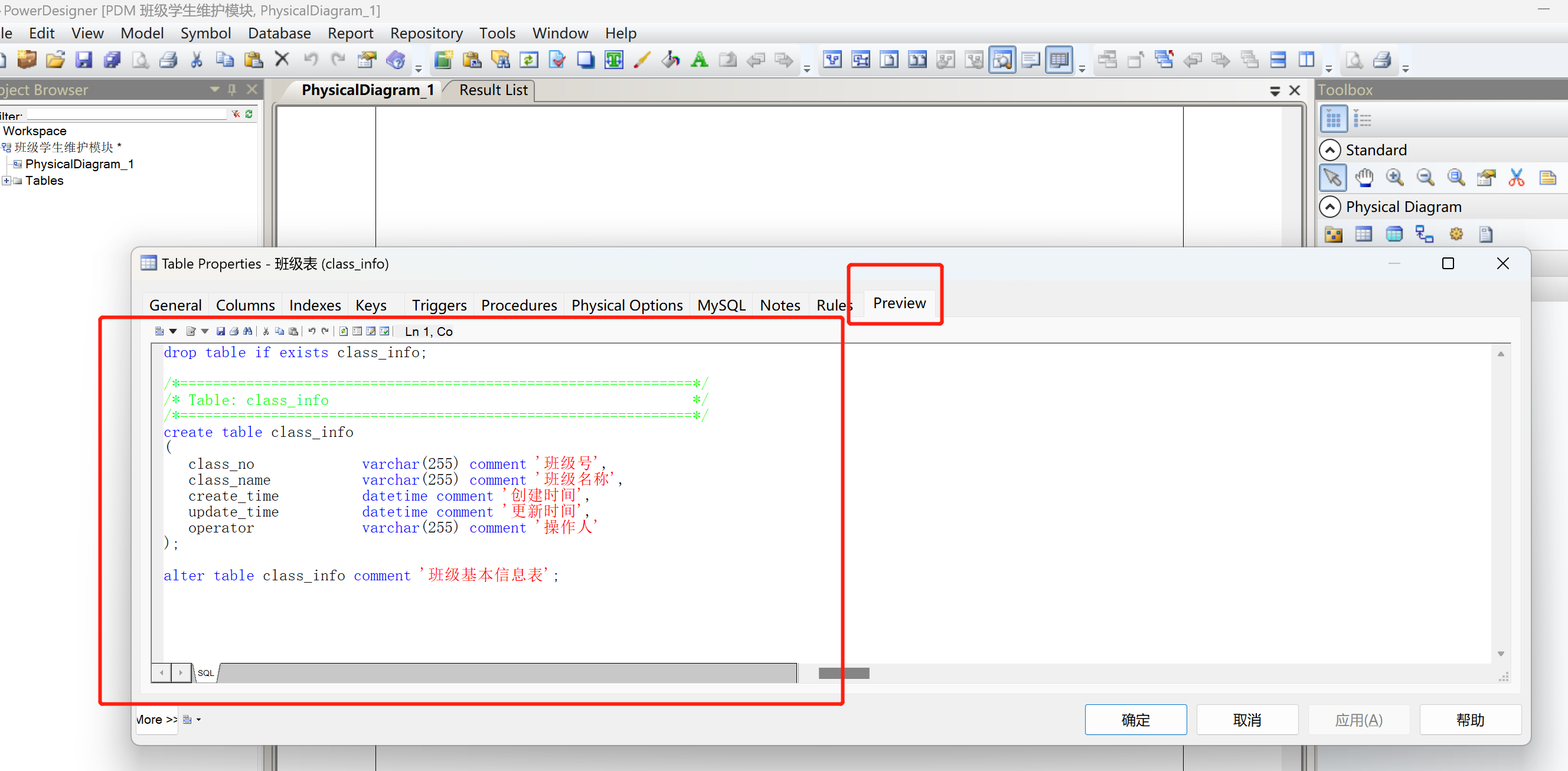
Task: Expand the Tables folder in the tree
Action: (x=6, y=181)
